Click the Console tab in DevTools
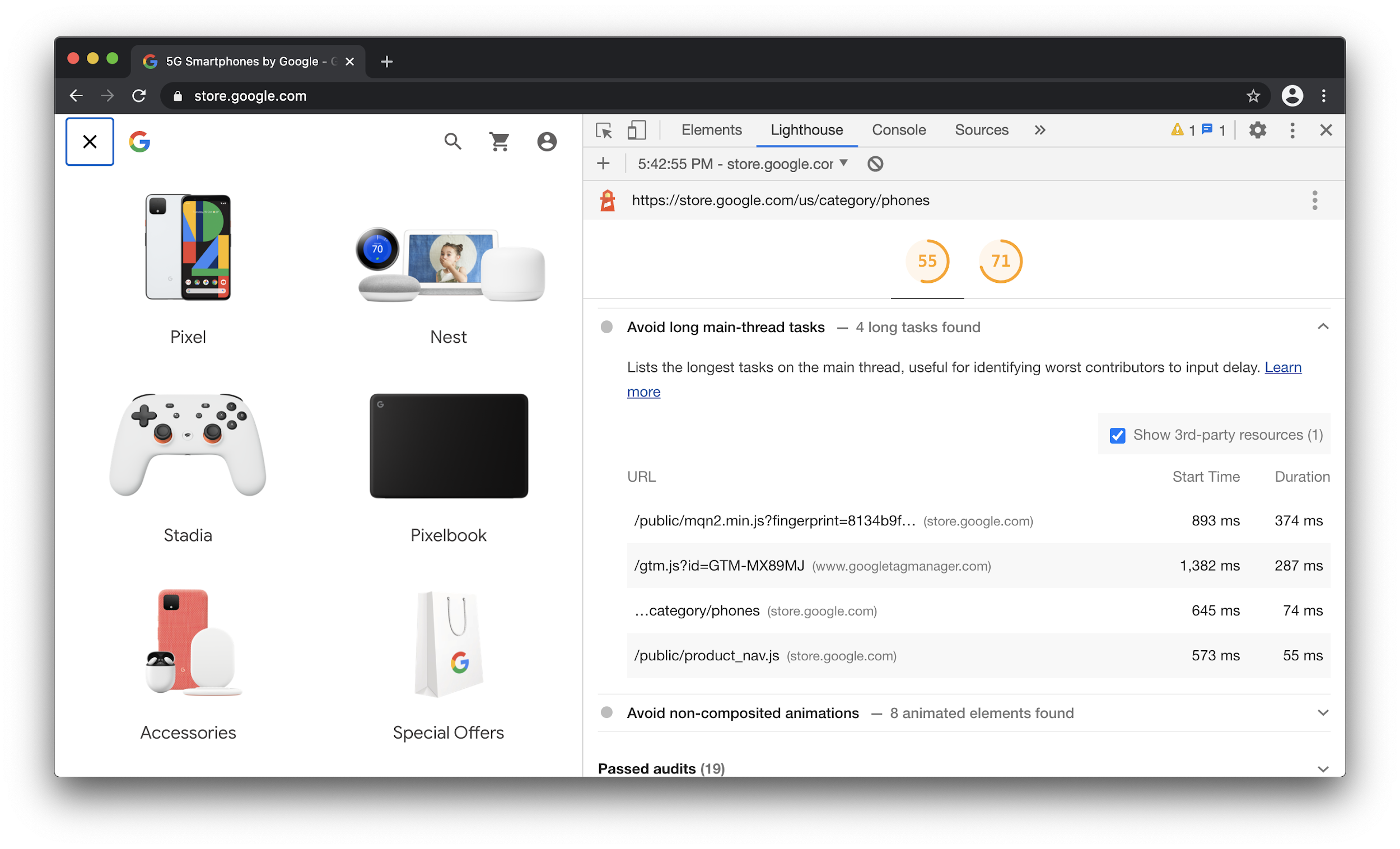 [898, 129]
